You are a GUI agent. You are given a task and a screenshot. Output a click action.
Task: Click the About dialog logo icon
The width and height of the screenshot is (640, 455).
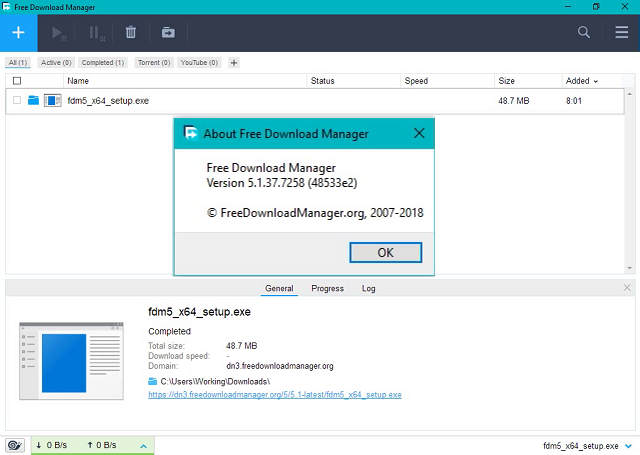191,133
